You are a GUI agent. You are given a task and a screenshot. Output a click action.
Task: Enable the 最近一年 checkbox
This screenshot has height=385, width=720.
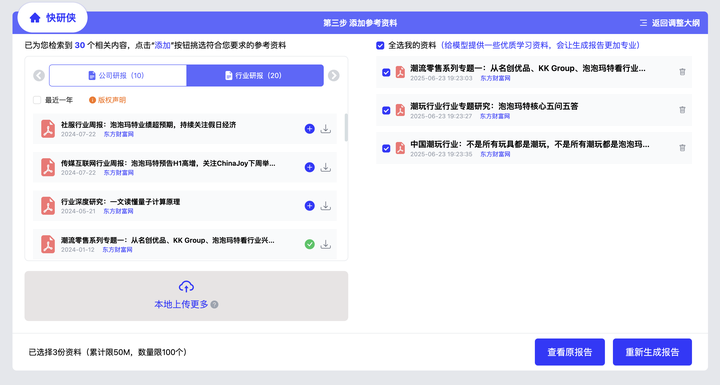37,100
